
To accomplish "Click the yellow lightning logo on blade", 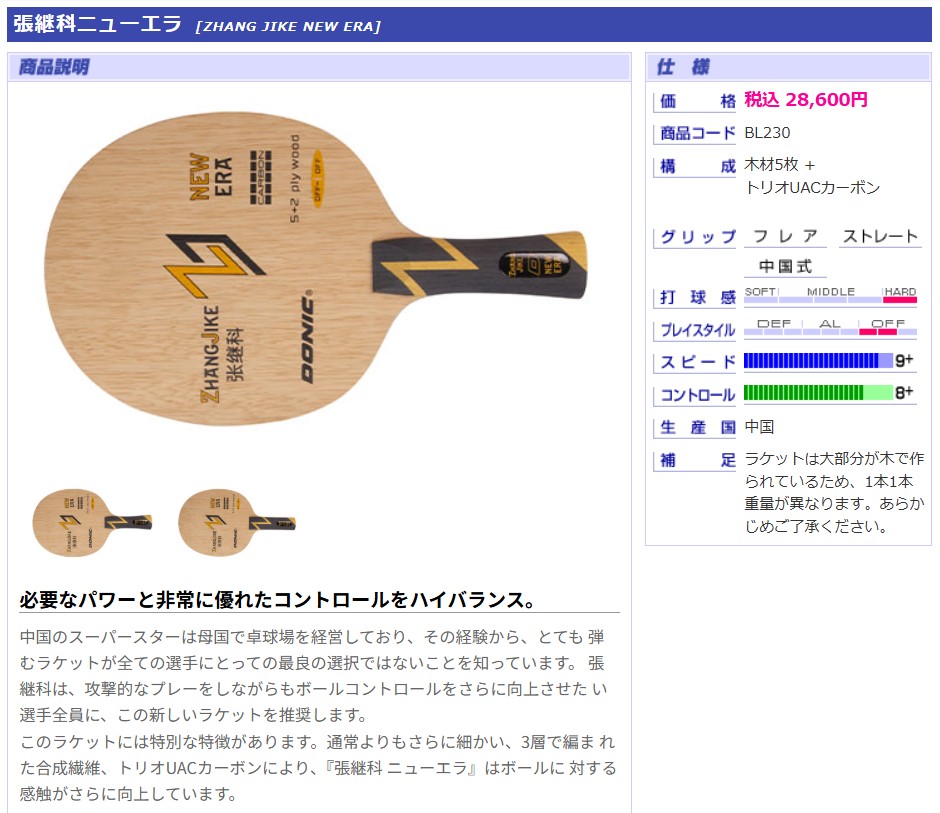I will [214, 266].
